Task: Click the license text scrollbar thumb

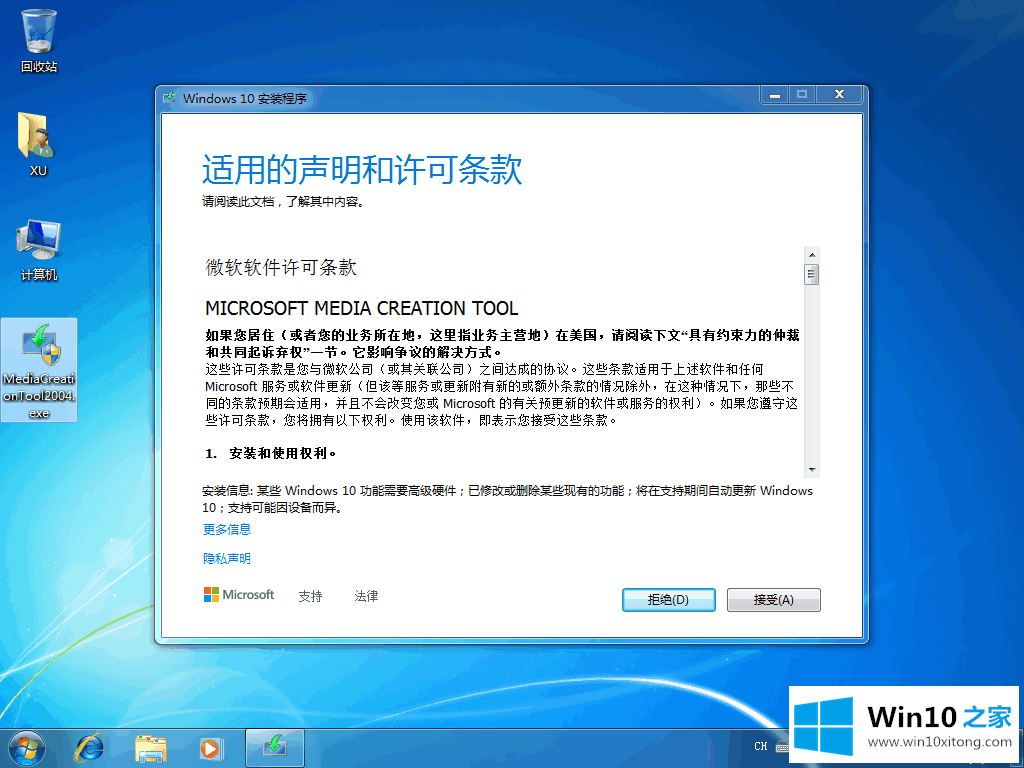Action: click(x=812, y=274)
